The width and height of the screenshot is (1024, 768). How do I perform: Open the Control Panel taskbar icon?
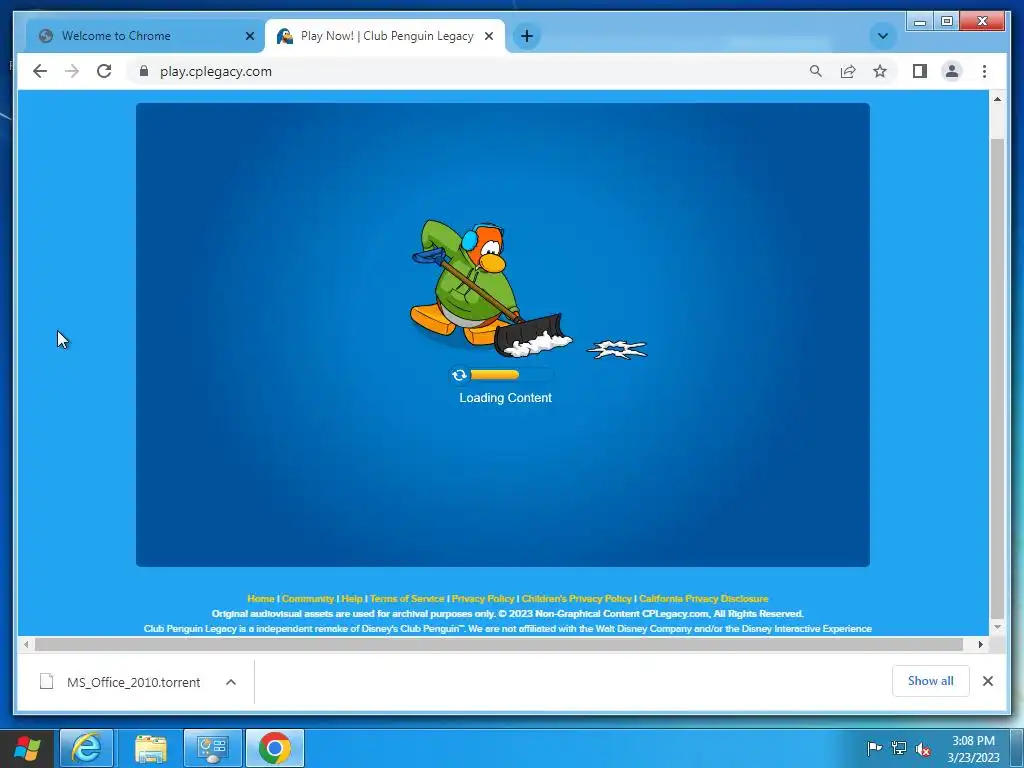(213, 748)
